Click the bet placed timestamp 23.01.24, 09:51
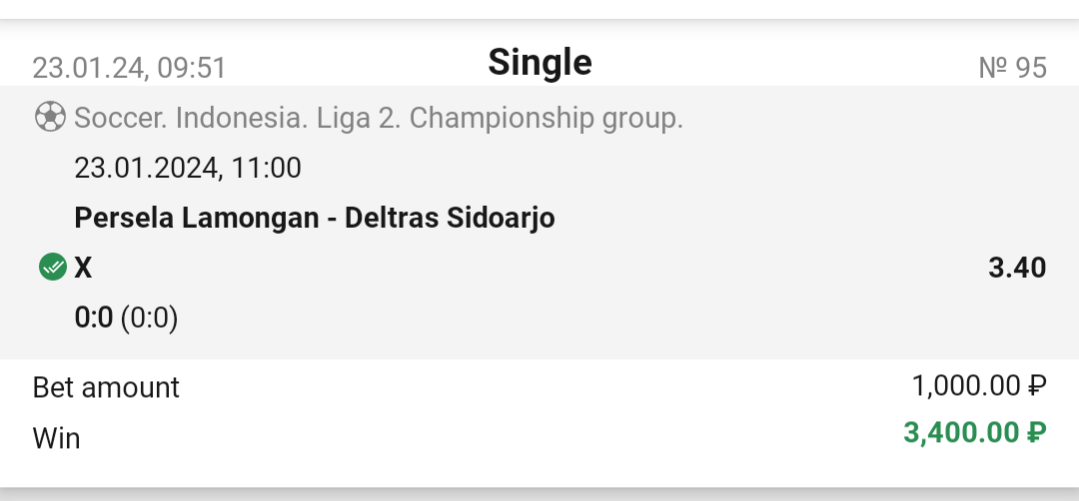1079x501 pixels. pos(129,68)
